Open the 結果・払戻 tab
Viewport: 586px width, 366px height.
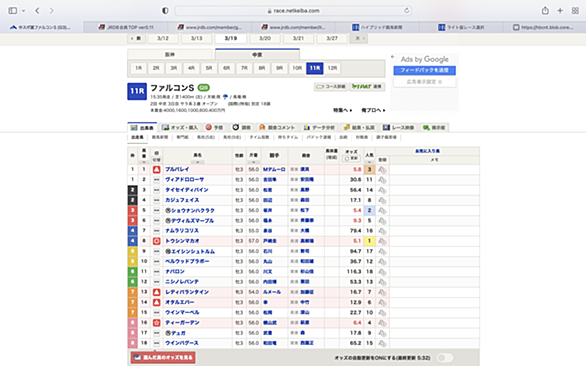359,127
